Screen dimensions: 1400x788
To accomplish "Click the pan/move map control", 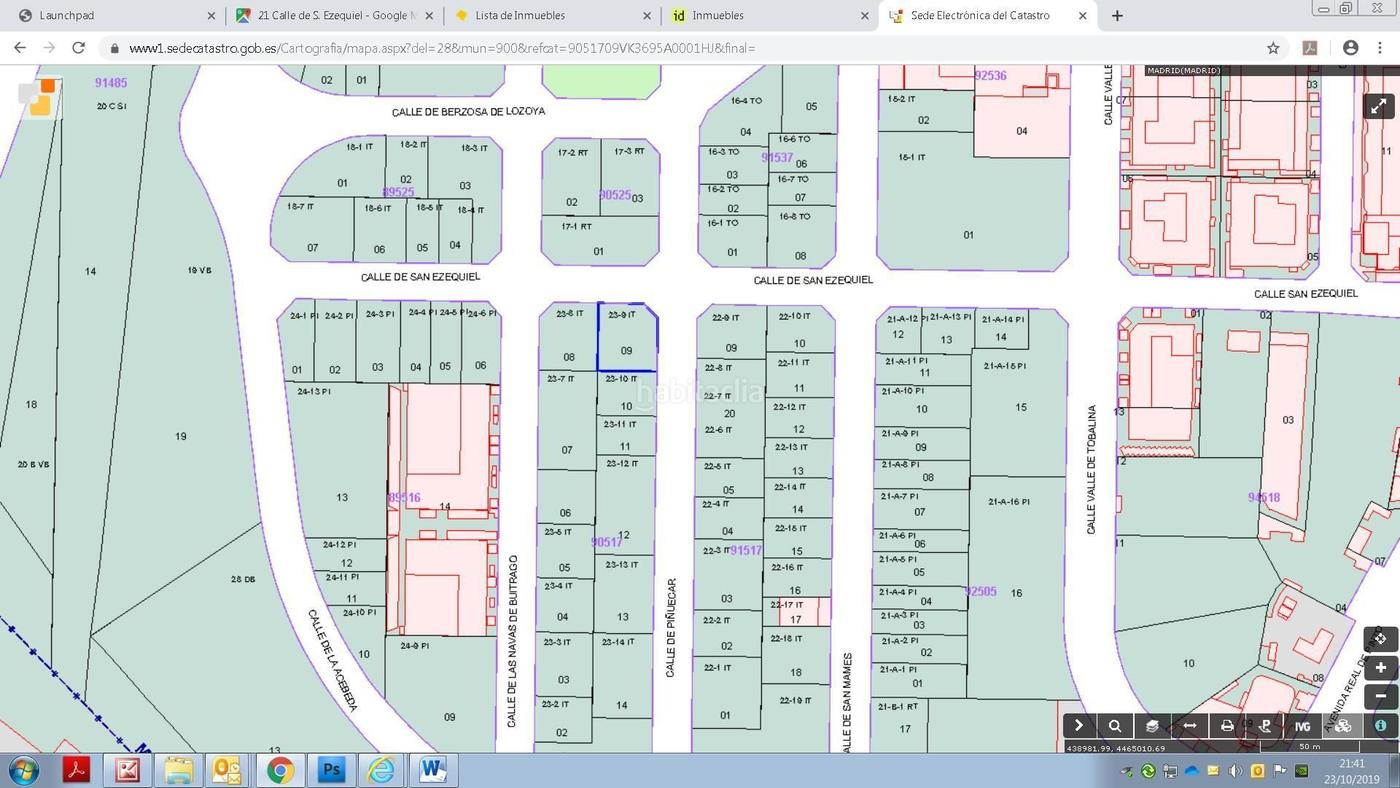I will (1380, 638).
